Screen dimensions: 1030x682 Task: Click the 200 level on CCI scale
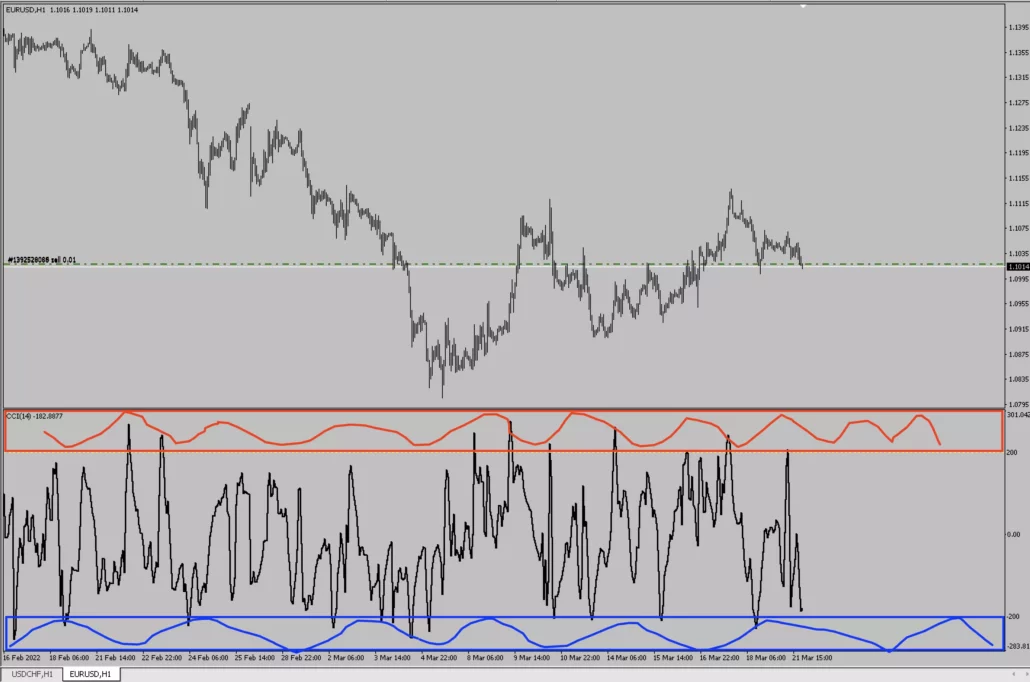tap(1012, 452)
